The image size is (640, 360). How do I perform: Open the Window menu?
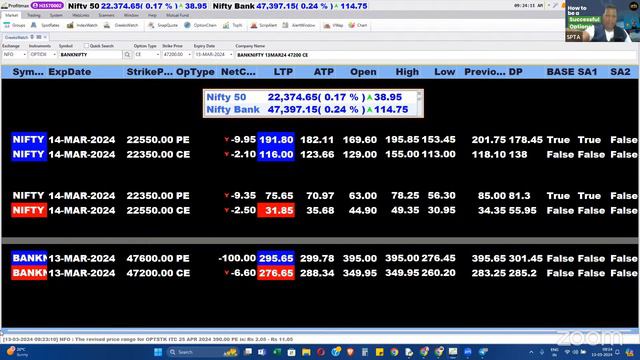pos(131,16)
